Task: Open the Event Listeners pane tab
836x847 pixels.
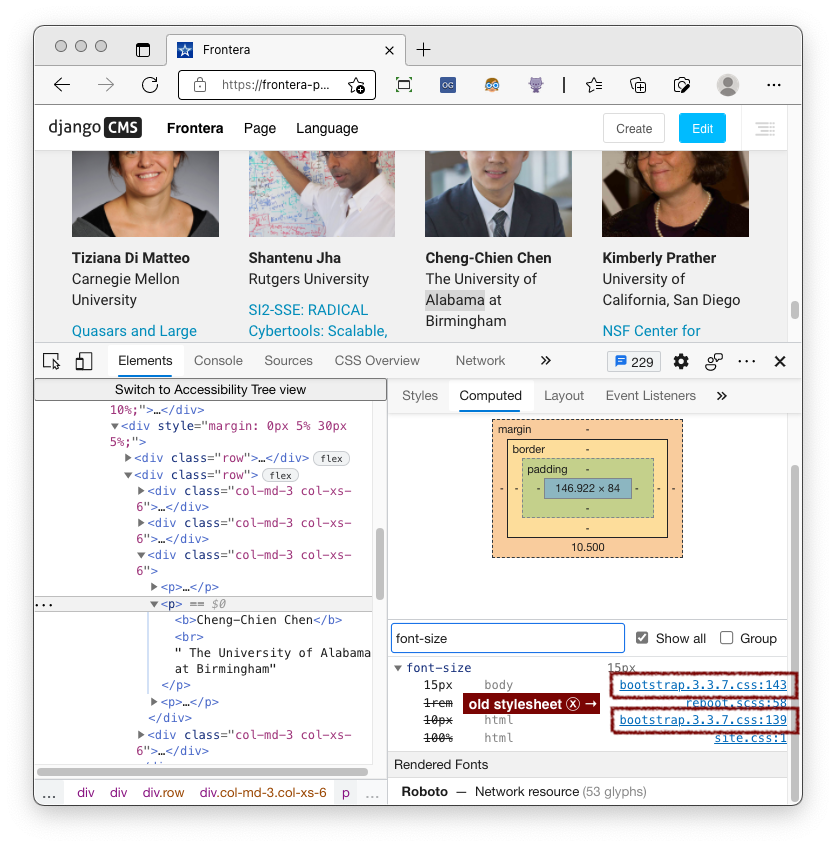Action: click(x=651, y=396)
